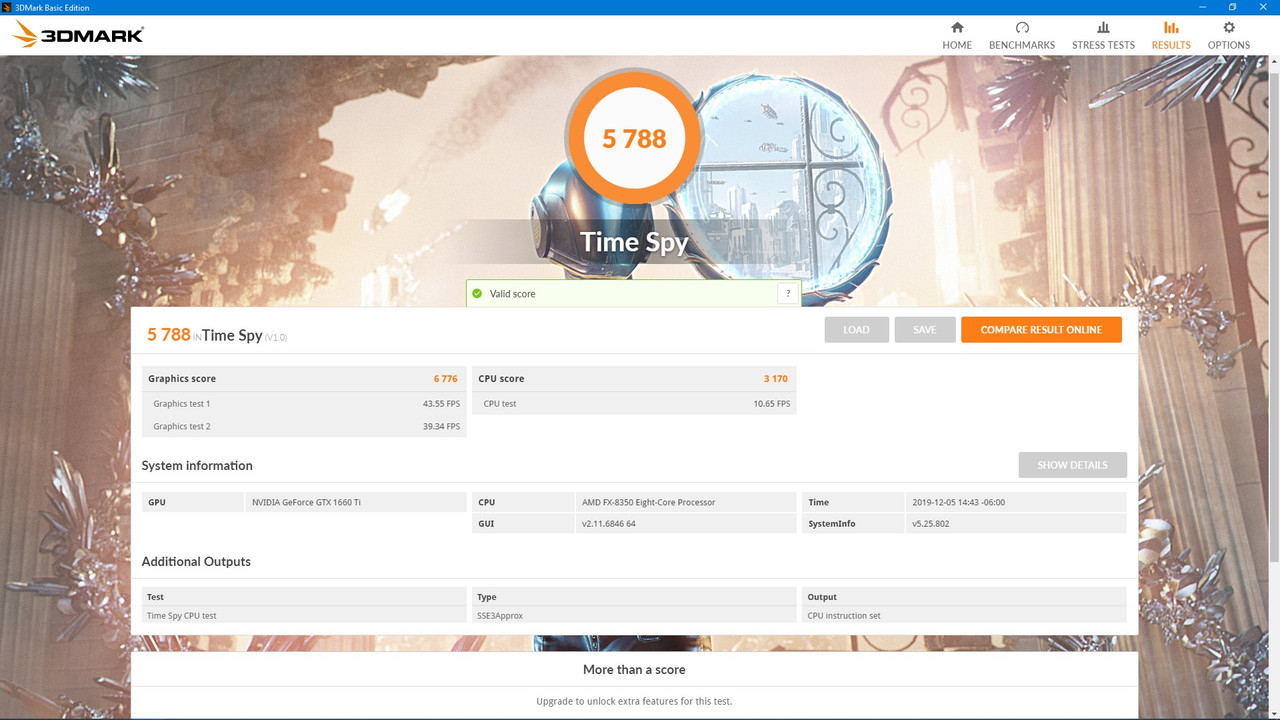
Task: Click Graphics test 1 row
Action: coord(304,403)
